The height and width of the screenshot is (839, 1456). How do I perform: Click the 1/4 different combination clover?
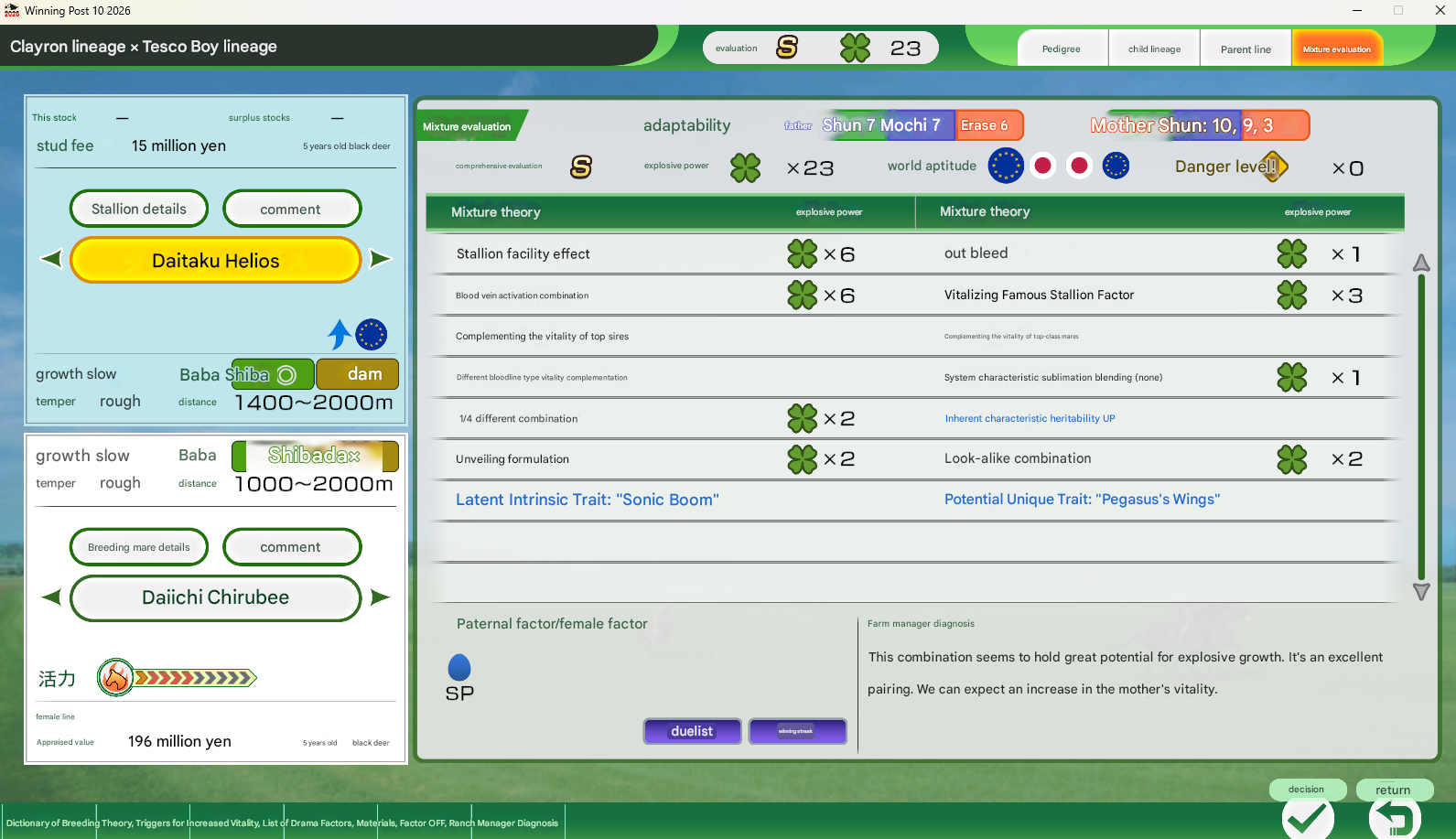coord(803,418)
